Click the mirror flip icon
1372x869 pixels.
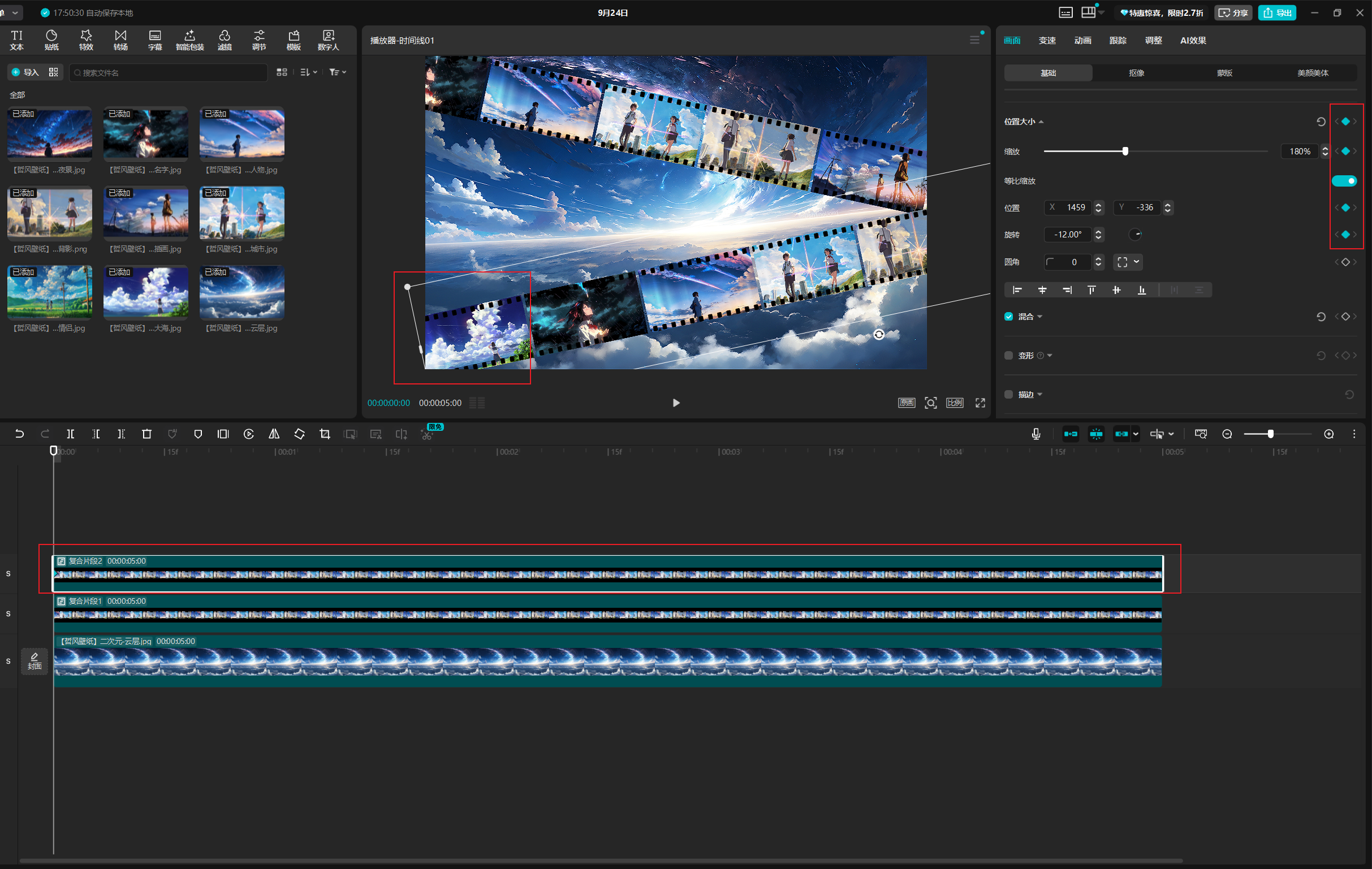274,434
